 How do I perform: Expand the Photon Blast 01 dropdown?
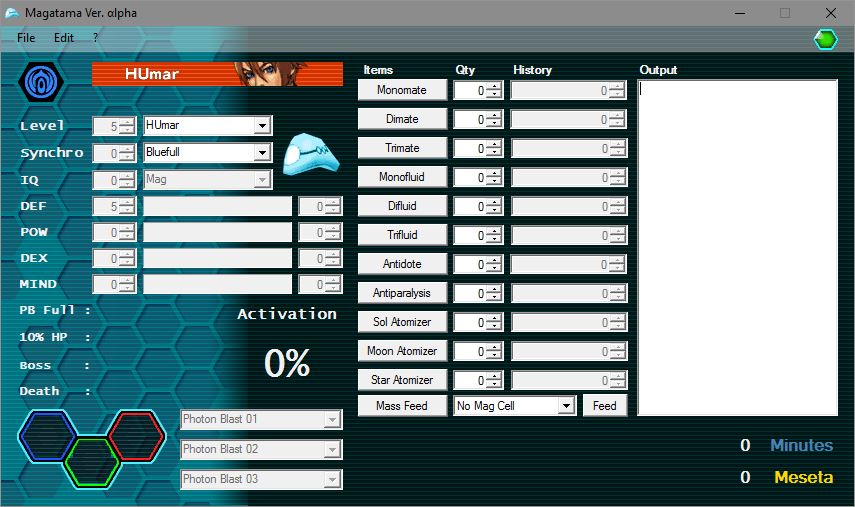(x=261, y=420)
